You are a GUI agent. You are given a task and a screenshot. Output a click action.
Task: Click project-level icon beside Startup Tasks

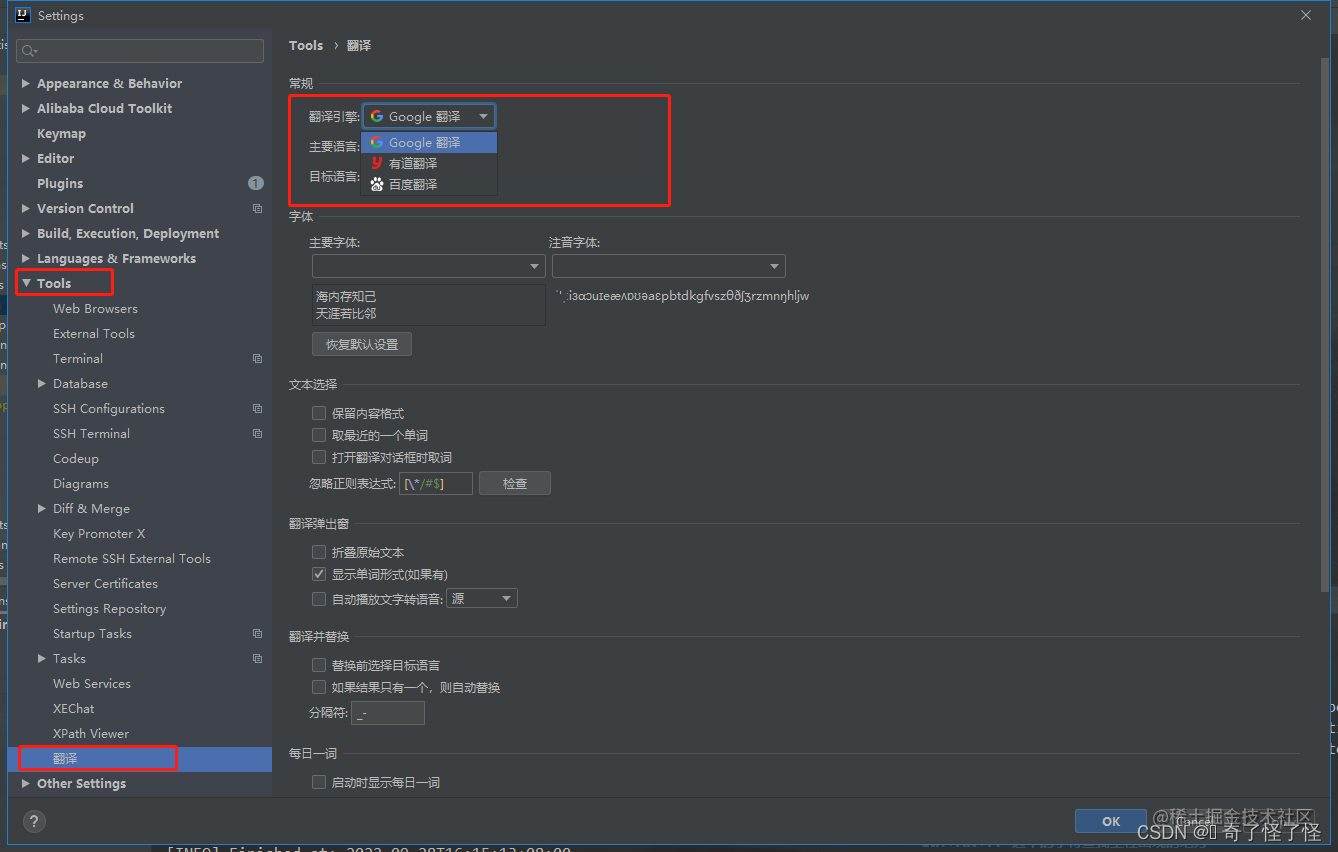pos(258,633)
